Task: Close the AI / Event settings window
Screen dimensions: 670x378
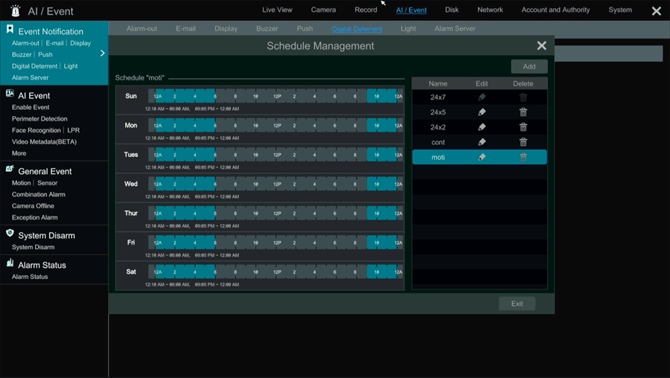Action: pos(656,11)
